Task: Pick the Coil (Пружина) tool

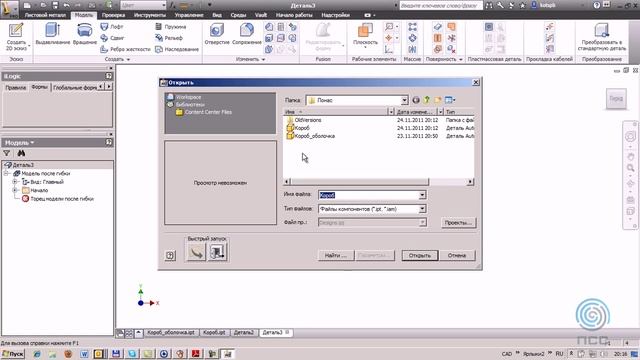Action: pos(171,27)
